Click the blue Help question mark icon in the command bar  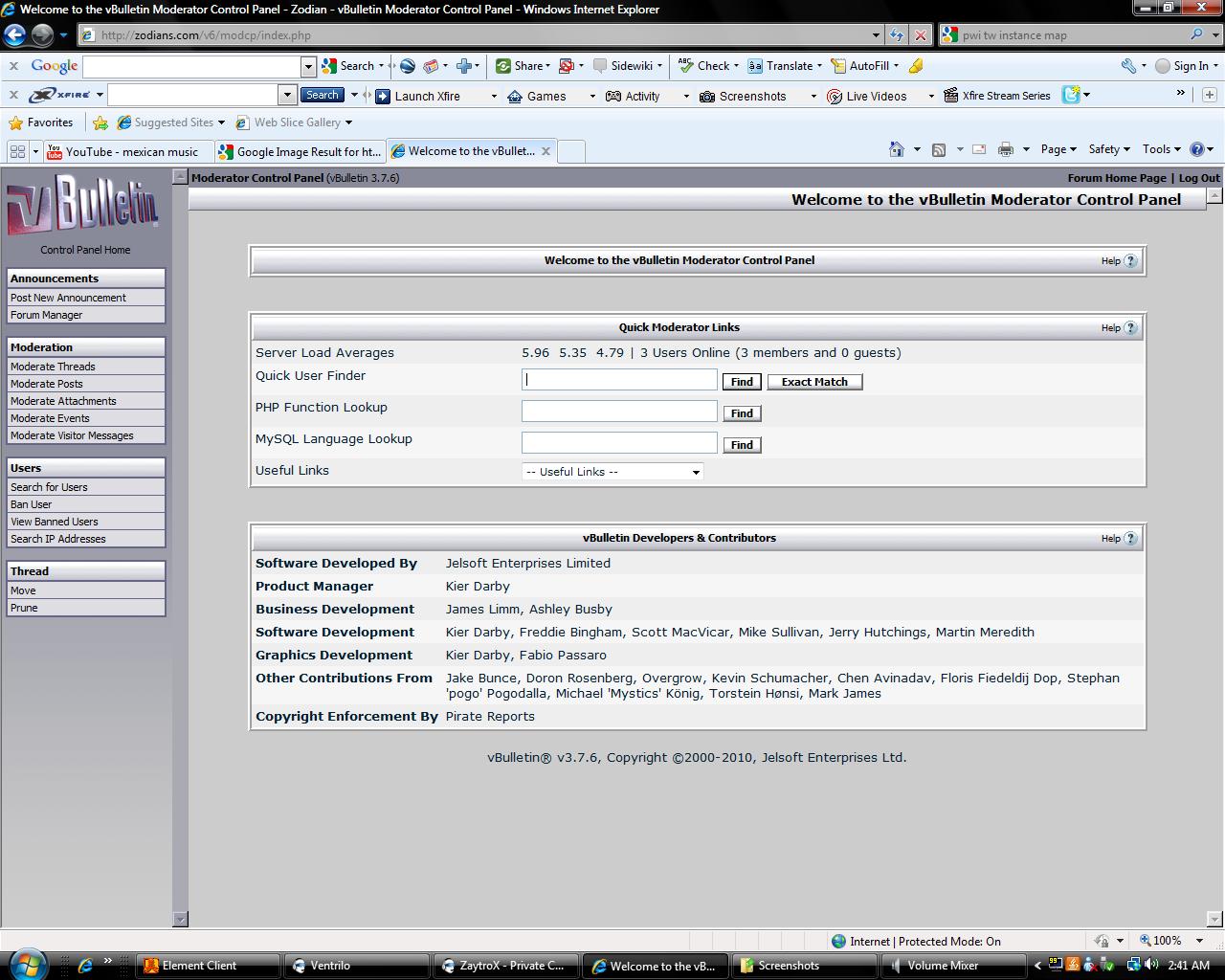(1196, 149)
